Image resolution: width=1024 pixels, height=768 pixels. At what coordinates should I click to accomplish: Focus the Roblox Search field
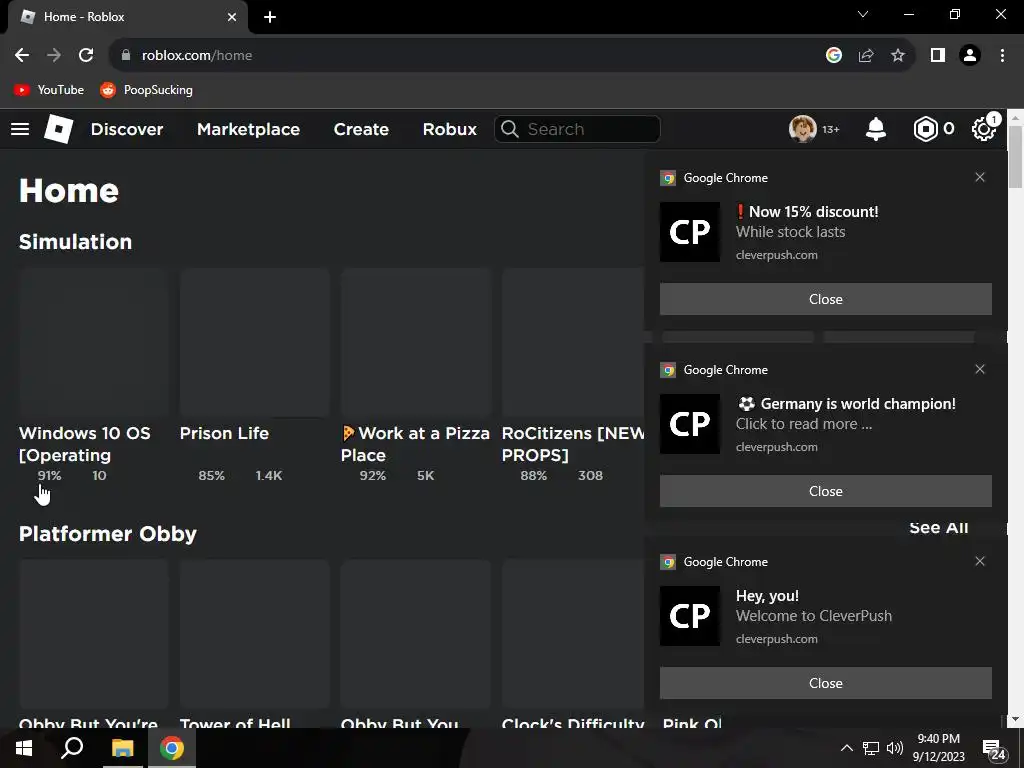(577, 129)
